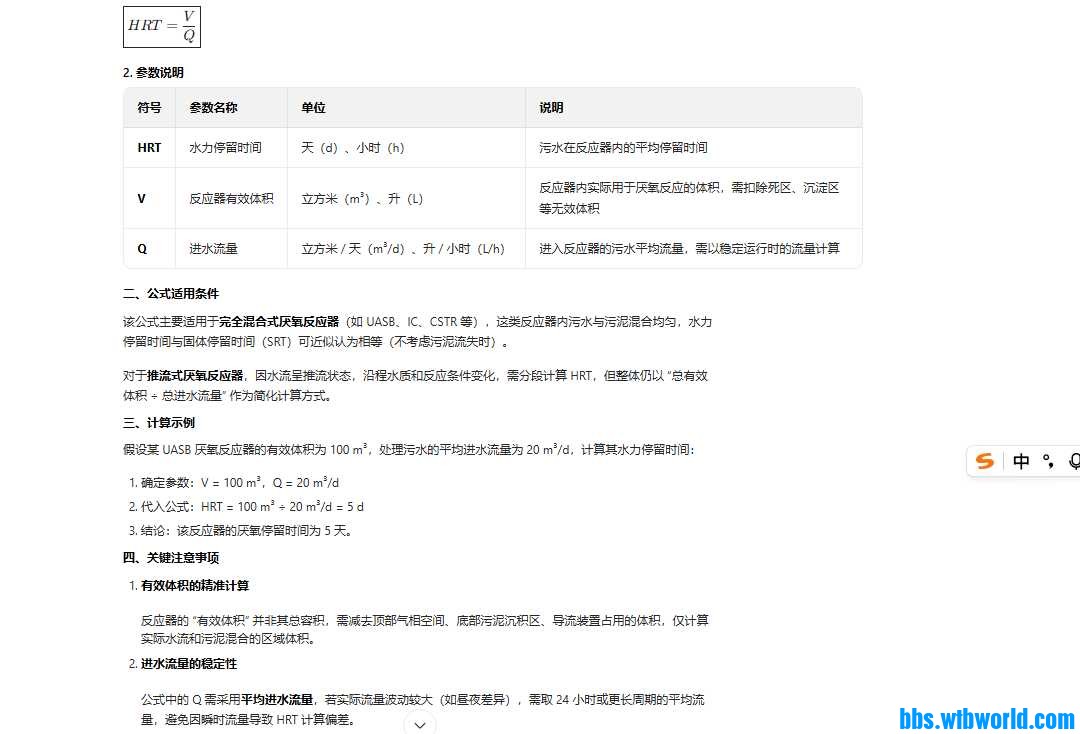Select the heading 三、计算示例
Viewport: 1080px width, 734px height.
[158, 422]
